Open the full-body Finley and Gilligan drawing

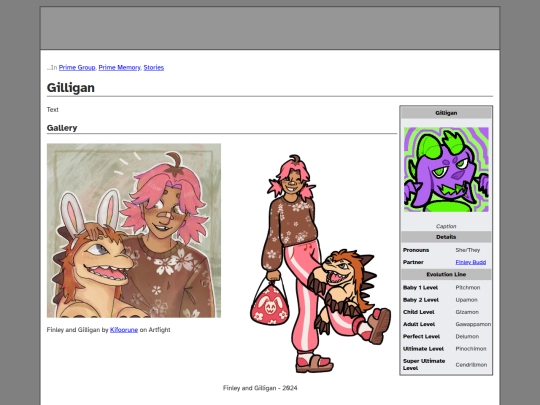point(320,263)
